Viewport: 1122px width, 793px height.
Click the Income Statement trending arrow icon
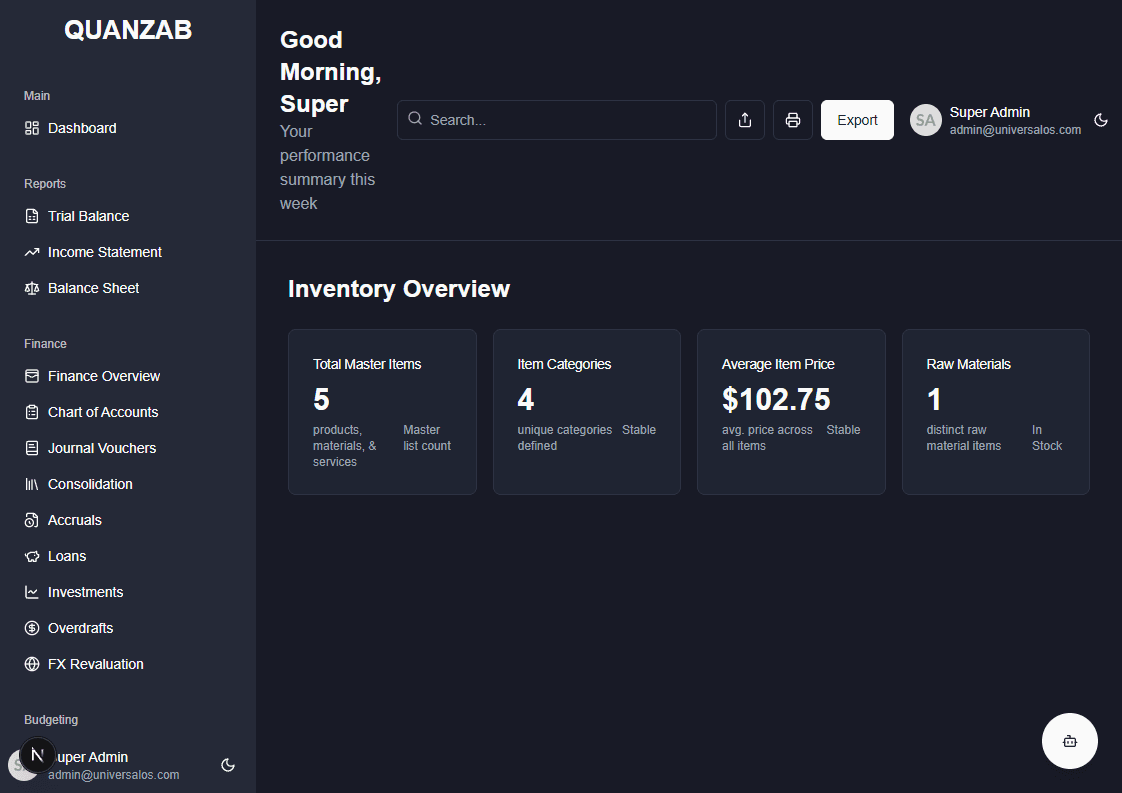pos(31,252)
